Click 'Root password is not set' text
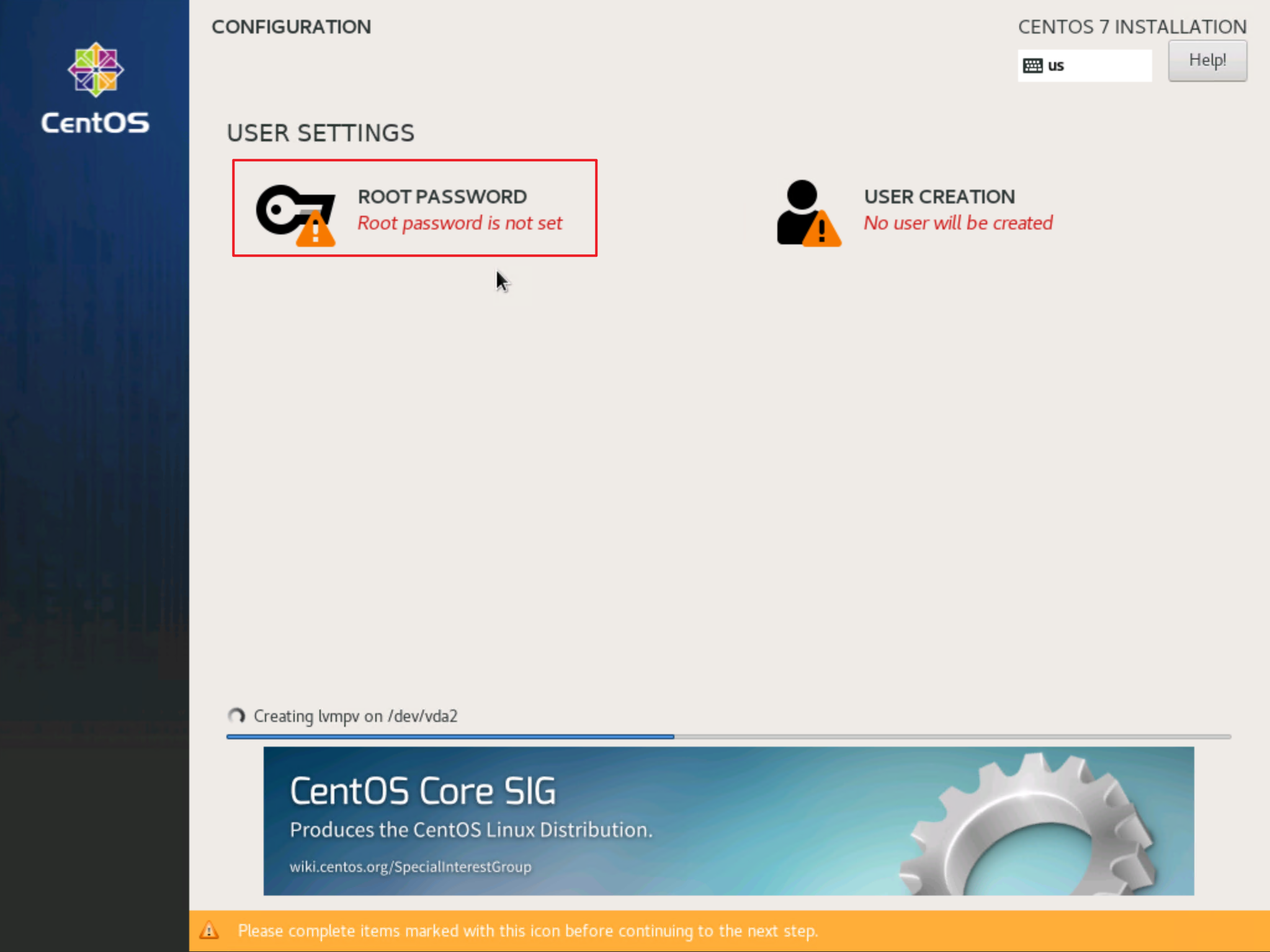The image size is (1270, 952). pyautogui.click(x=460, y=223)
